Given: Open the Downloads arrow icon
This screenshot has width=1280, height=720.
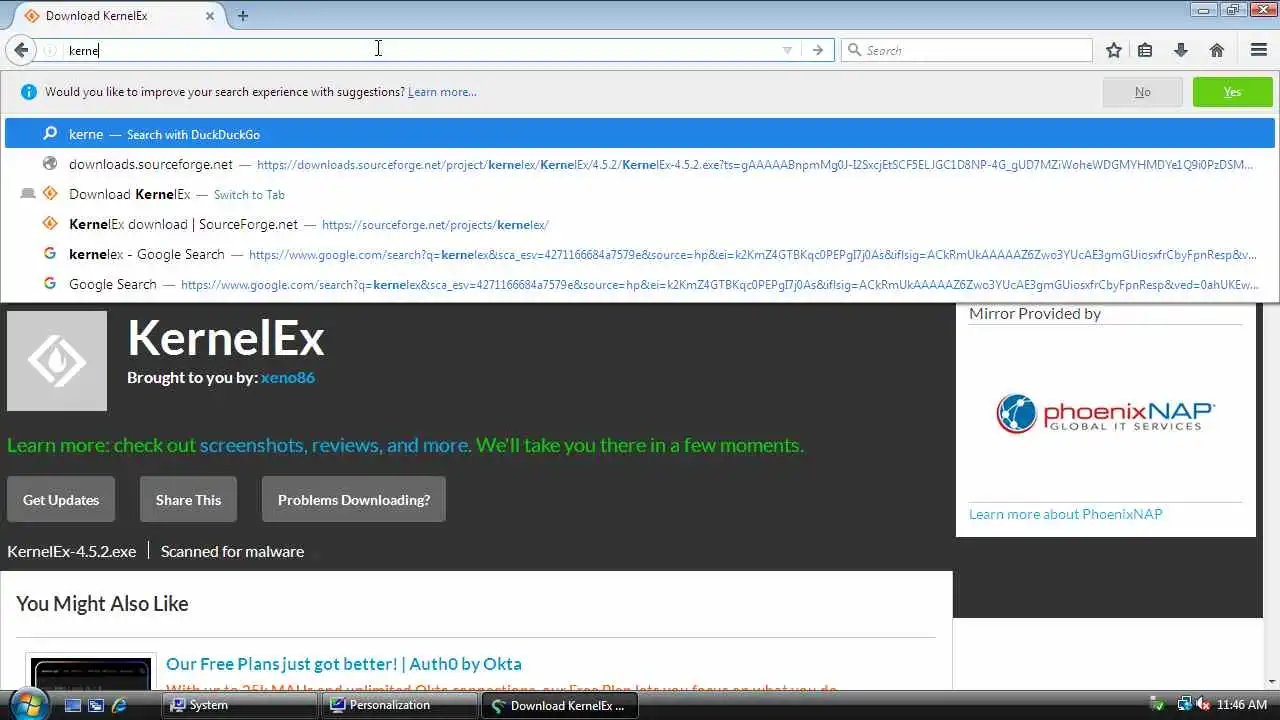Looking at the screenshot, I should point(1181,50).
